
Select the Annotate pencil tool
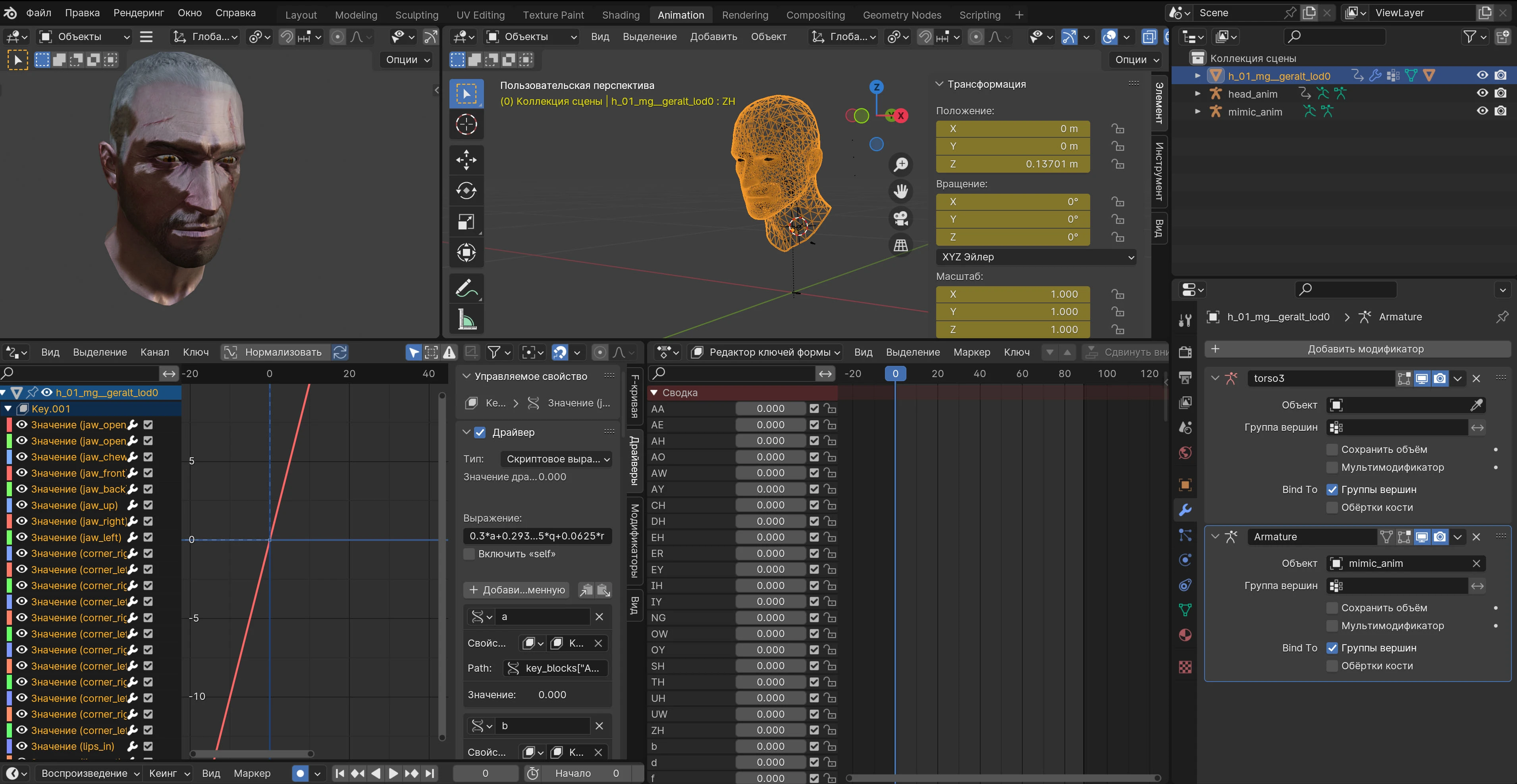tap(466, 289)
